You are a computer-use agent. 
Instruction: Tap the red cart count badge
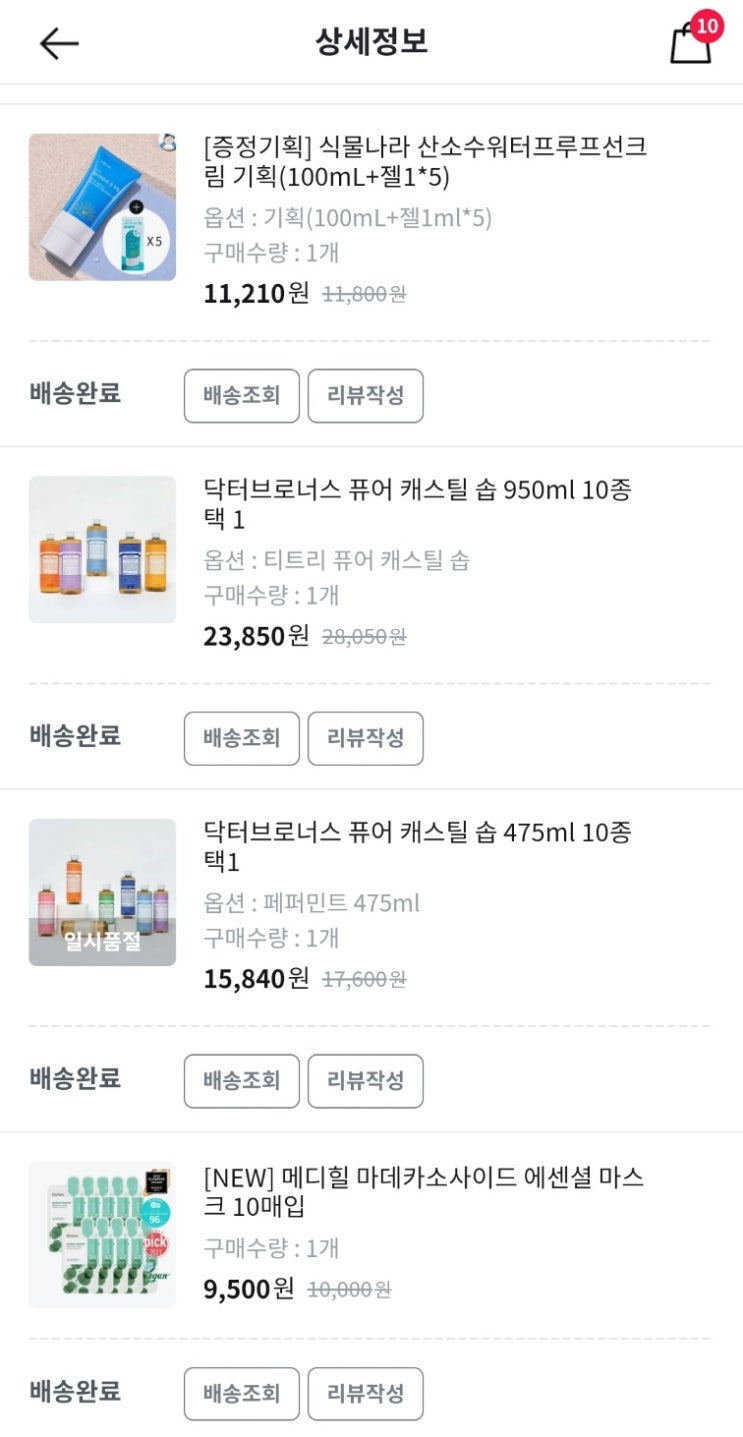(707, 26)
